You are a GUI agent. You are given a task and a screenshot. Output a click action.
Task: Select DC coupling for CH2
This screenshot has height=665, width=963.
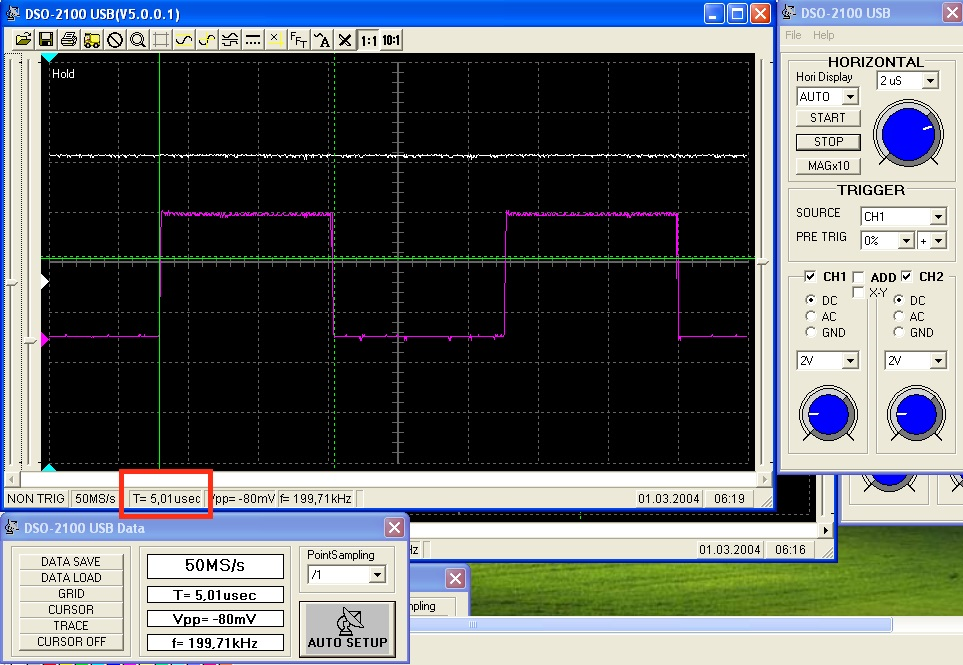(899, 300)
